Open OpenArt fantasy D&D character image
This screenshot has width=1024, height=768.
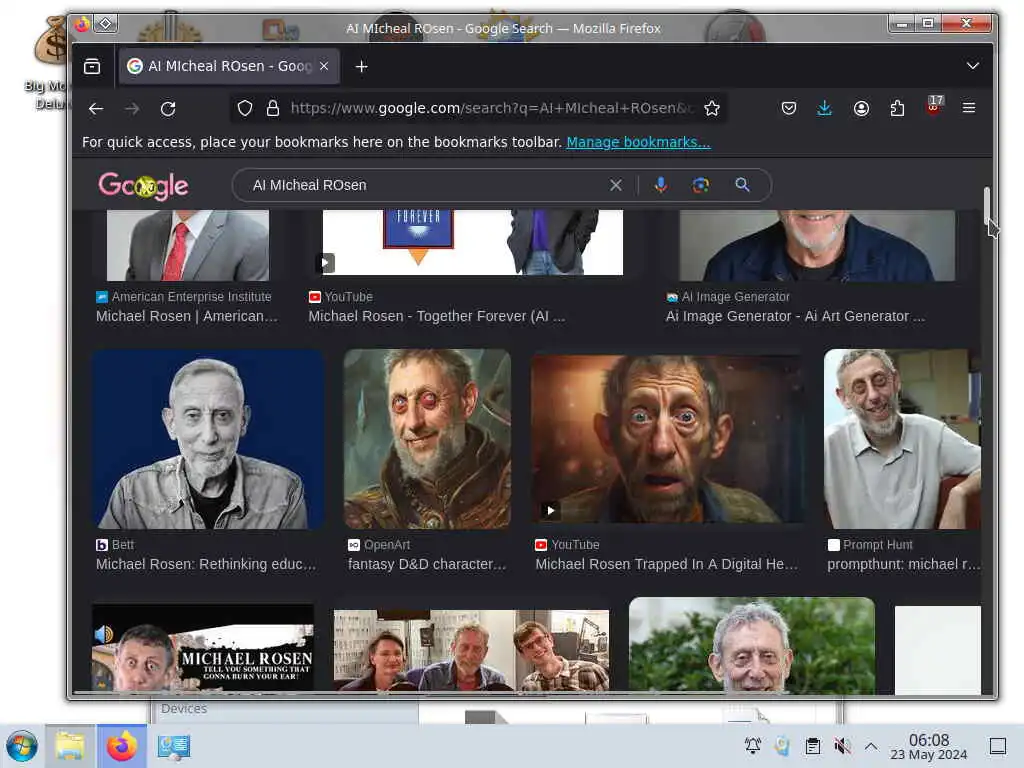[x=427, y=439]
